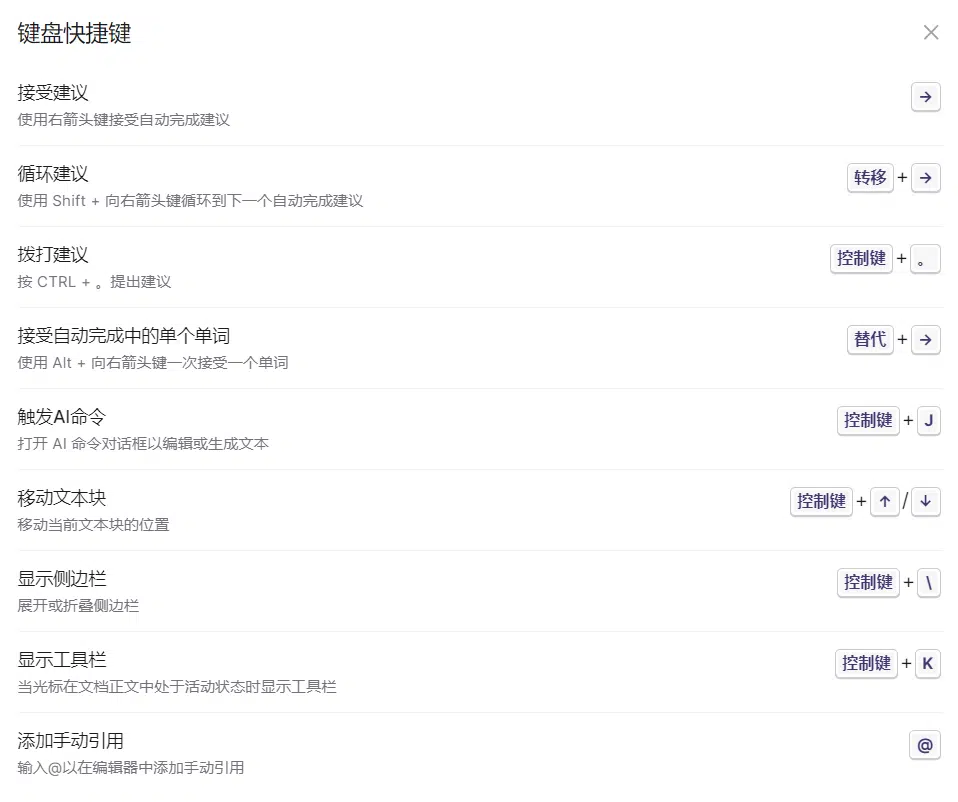
Task: Click the down arrow key in 移动文本块
Action: click(926, 502)
